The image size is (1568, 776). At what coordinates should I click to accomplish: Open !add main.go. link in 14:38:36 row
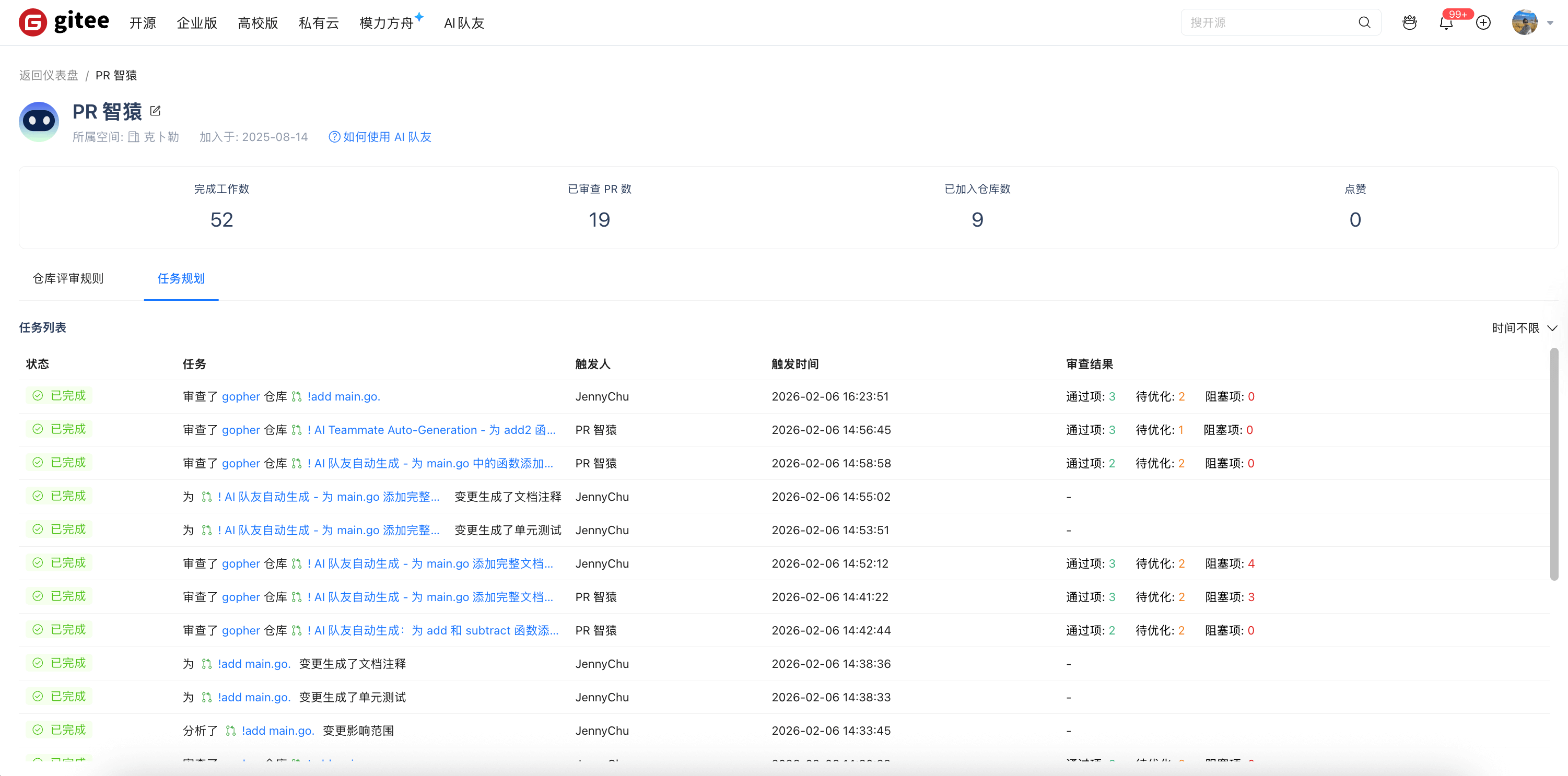click(254, 665)
